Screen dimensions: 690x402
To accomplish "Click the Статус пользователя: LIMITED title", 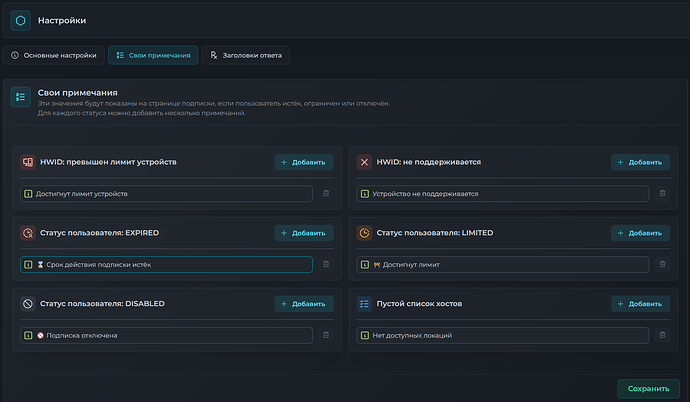I will tap(435, 233).
